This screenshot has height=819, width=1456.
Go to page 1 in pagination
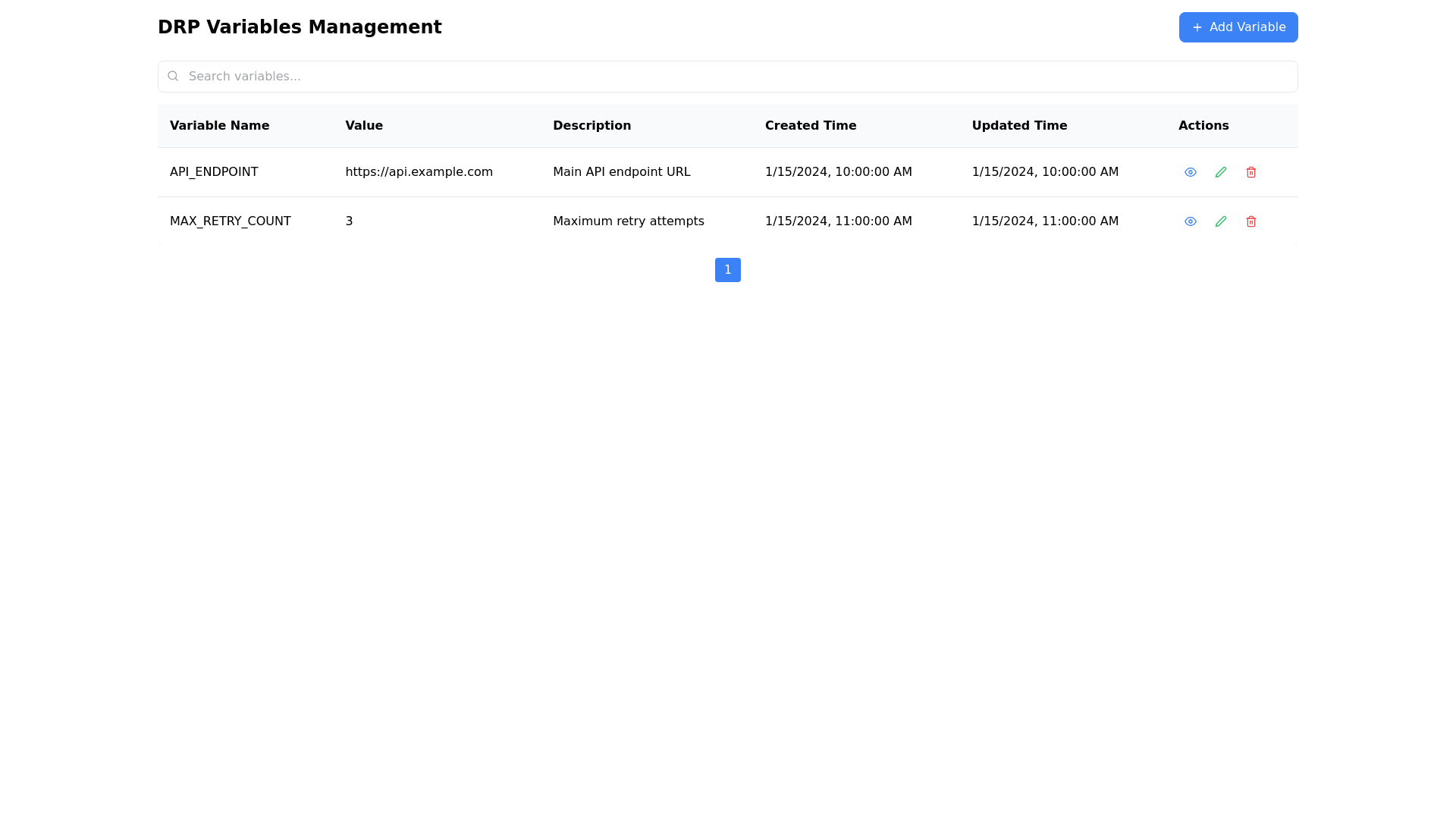727,270
